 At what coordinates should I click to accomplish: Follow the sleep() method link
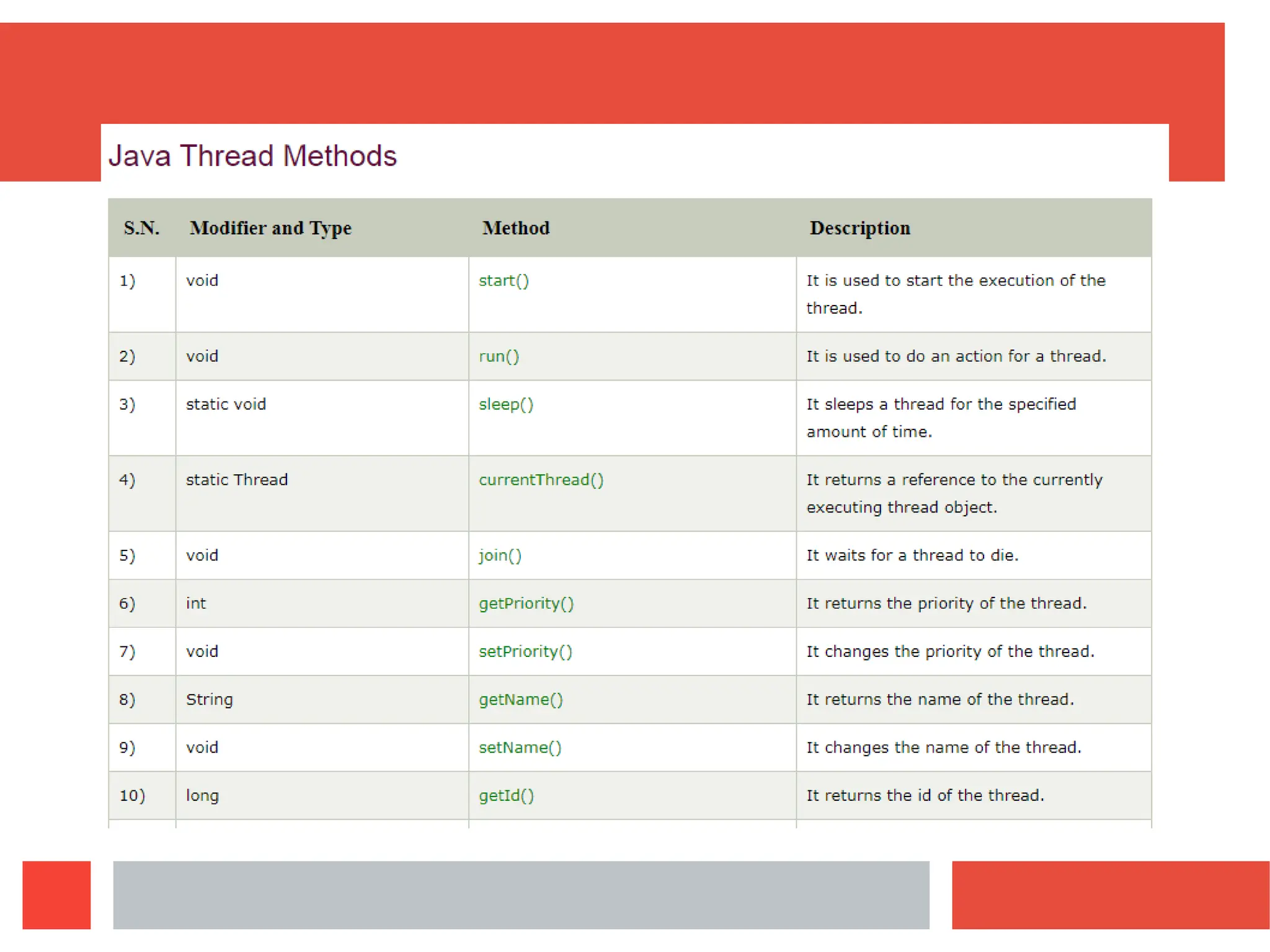point(505,405)
